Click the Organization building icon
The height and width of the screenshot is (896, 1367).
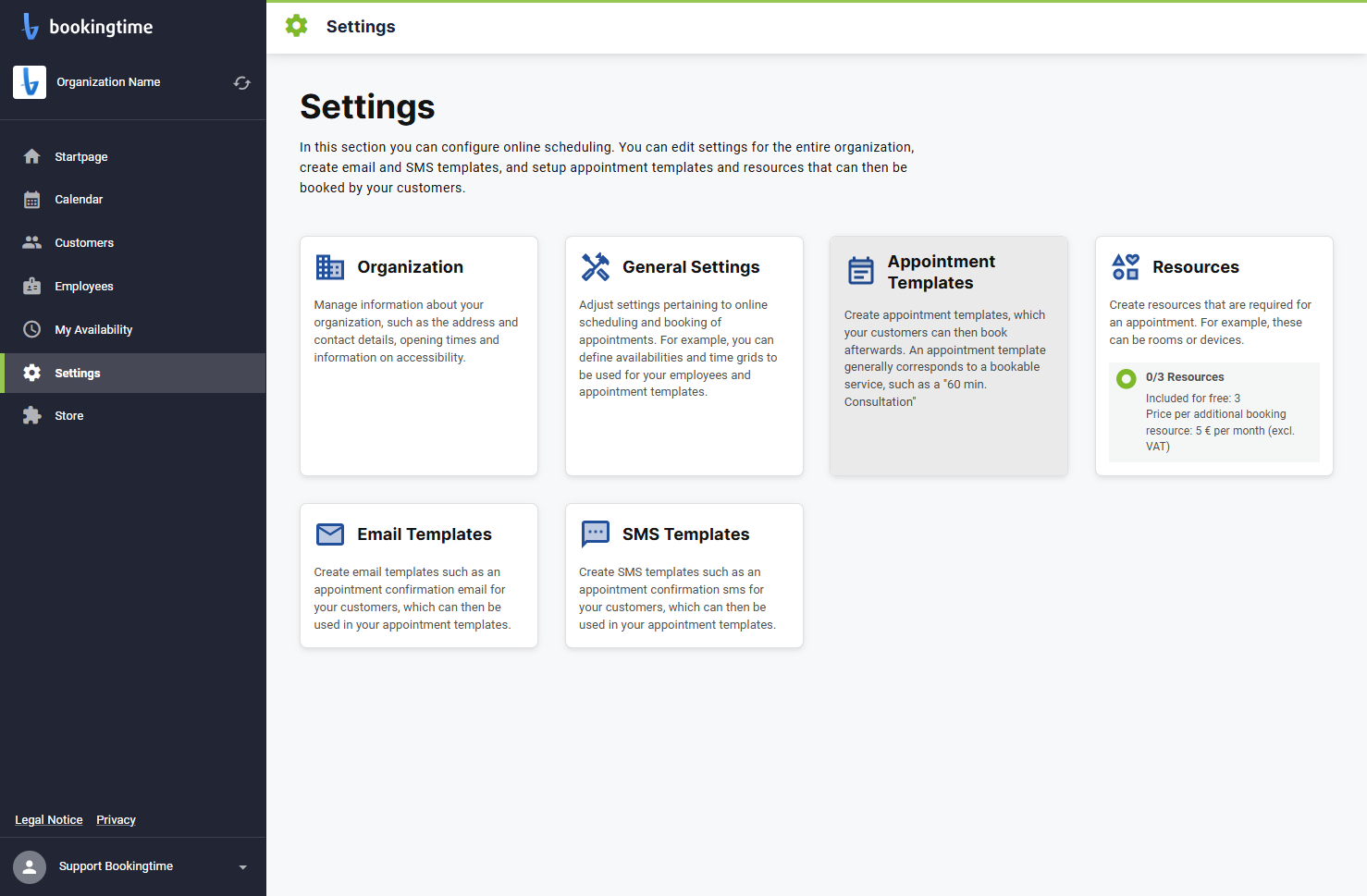pos(330,267)
